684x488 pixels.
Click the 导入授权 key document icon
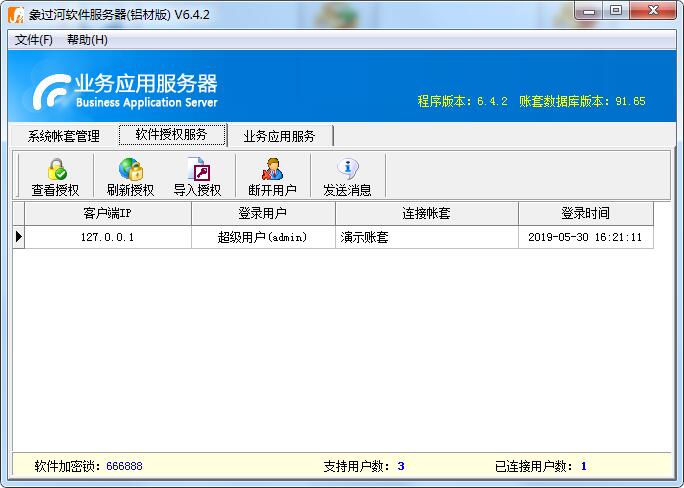198,169
